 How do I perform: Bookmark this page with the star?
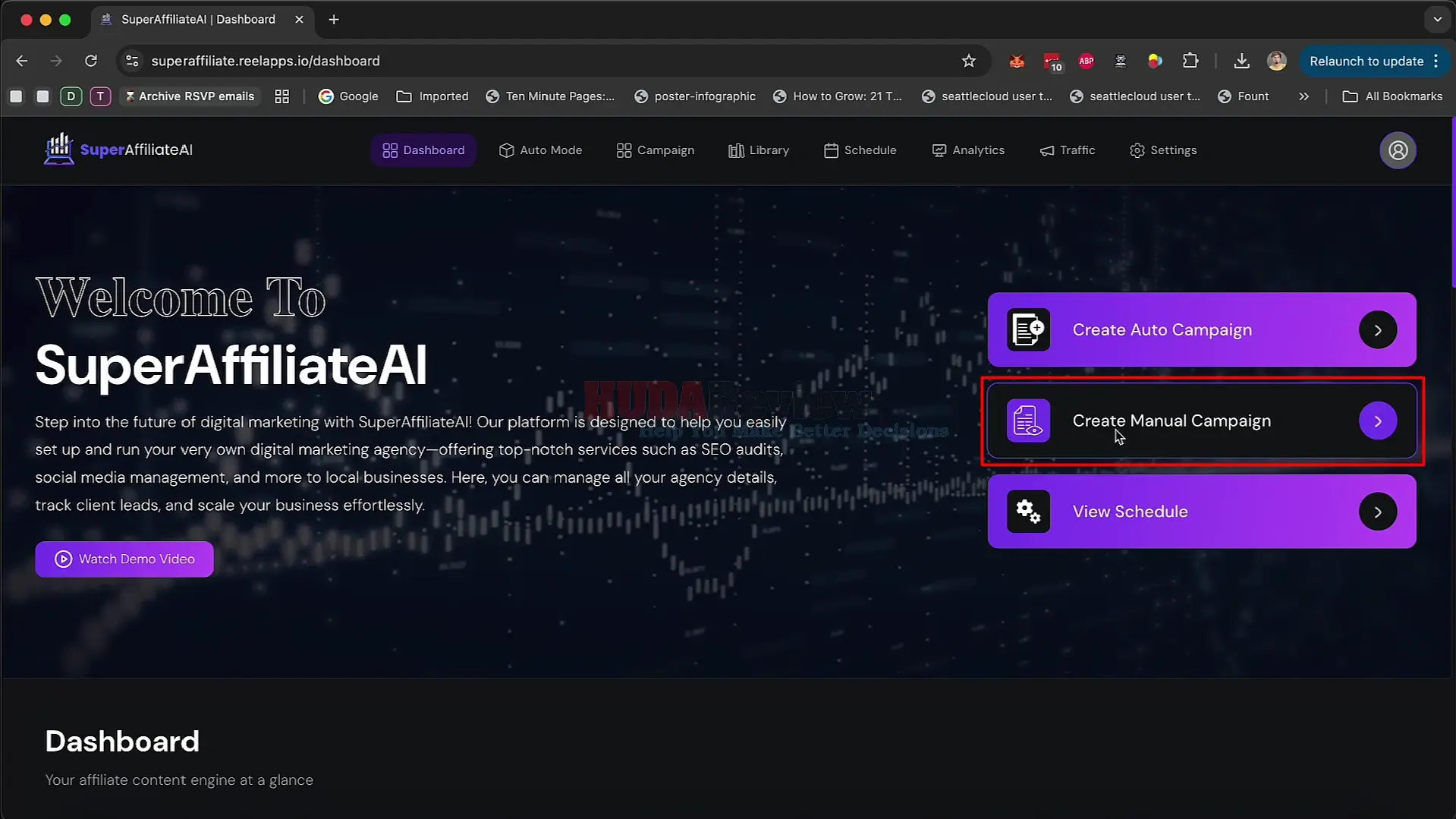tap(968, 61)
